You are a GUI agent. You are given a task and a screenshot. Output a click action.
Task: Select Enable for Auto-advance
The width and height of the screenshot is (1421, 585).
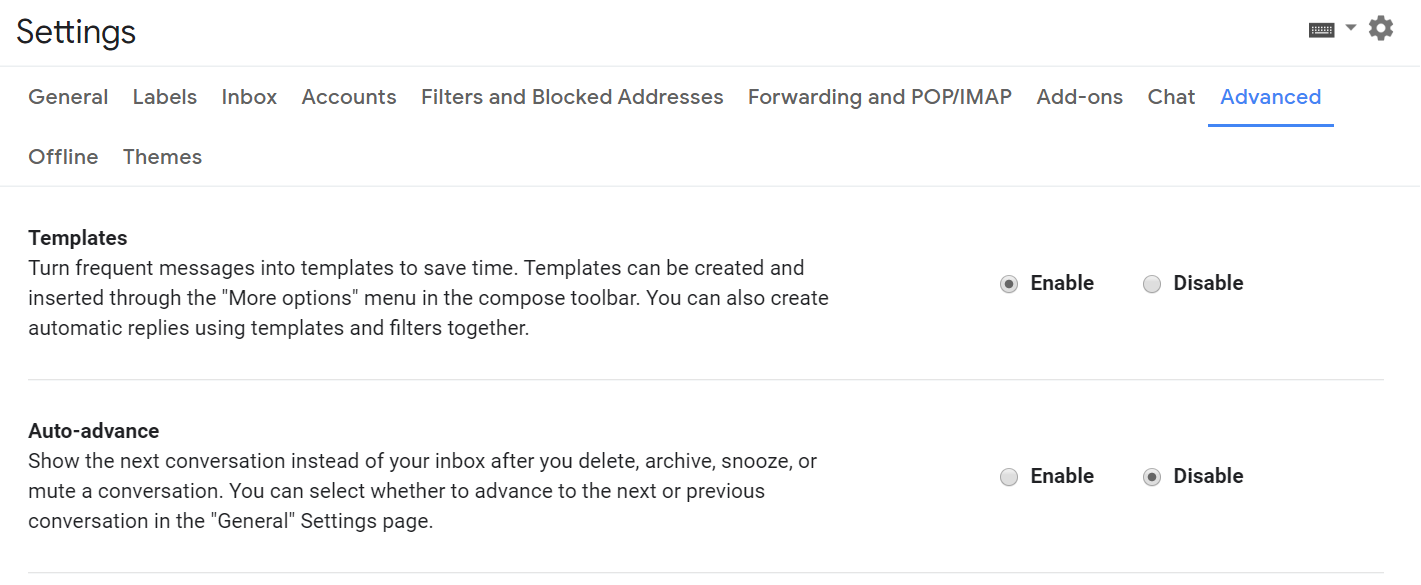1009,477
